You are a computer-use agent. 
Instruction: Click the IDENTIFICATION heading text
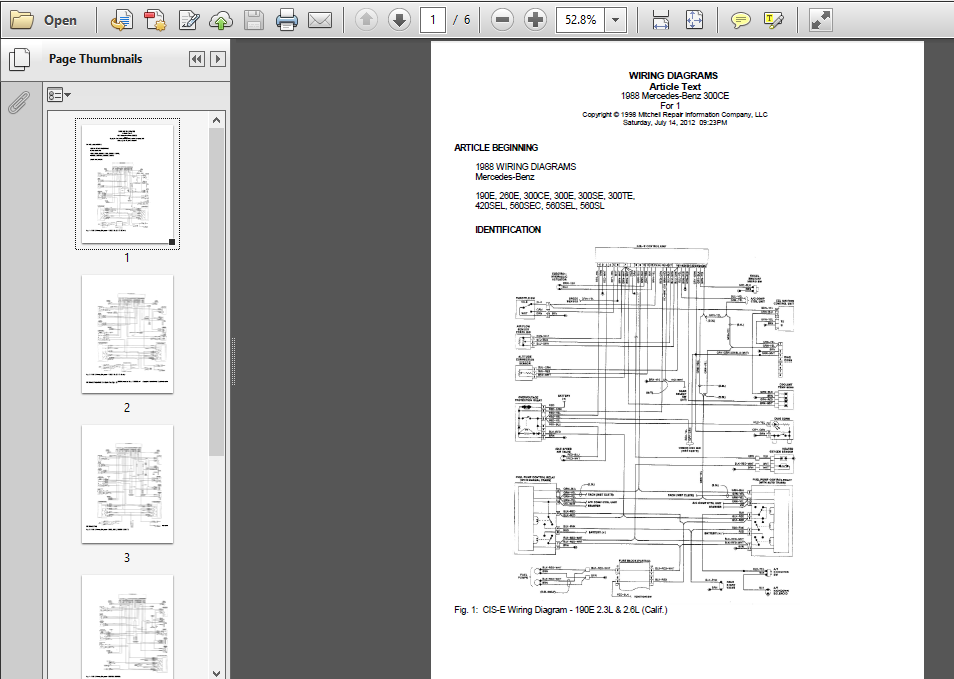coord(508,230)
